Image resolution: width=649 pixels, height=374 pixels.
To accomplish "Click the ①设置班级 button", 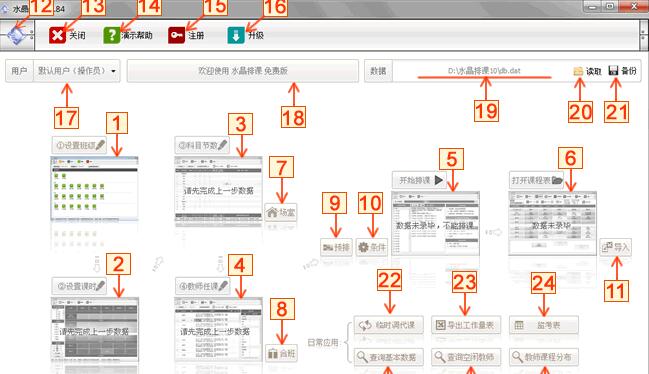I will (79, 145).
